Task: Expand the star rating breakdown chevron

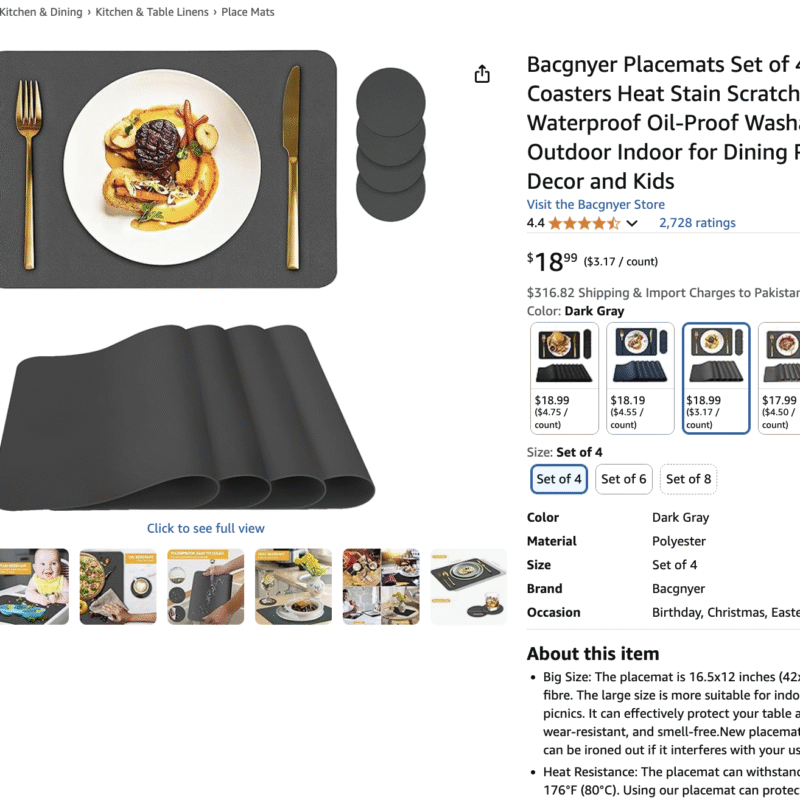Action: [632, 223]
